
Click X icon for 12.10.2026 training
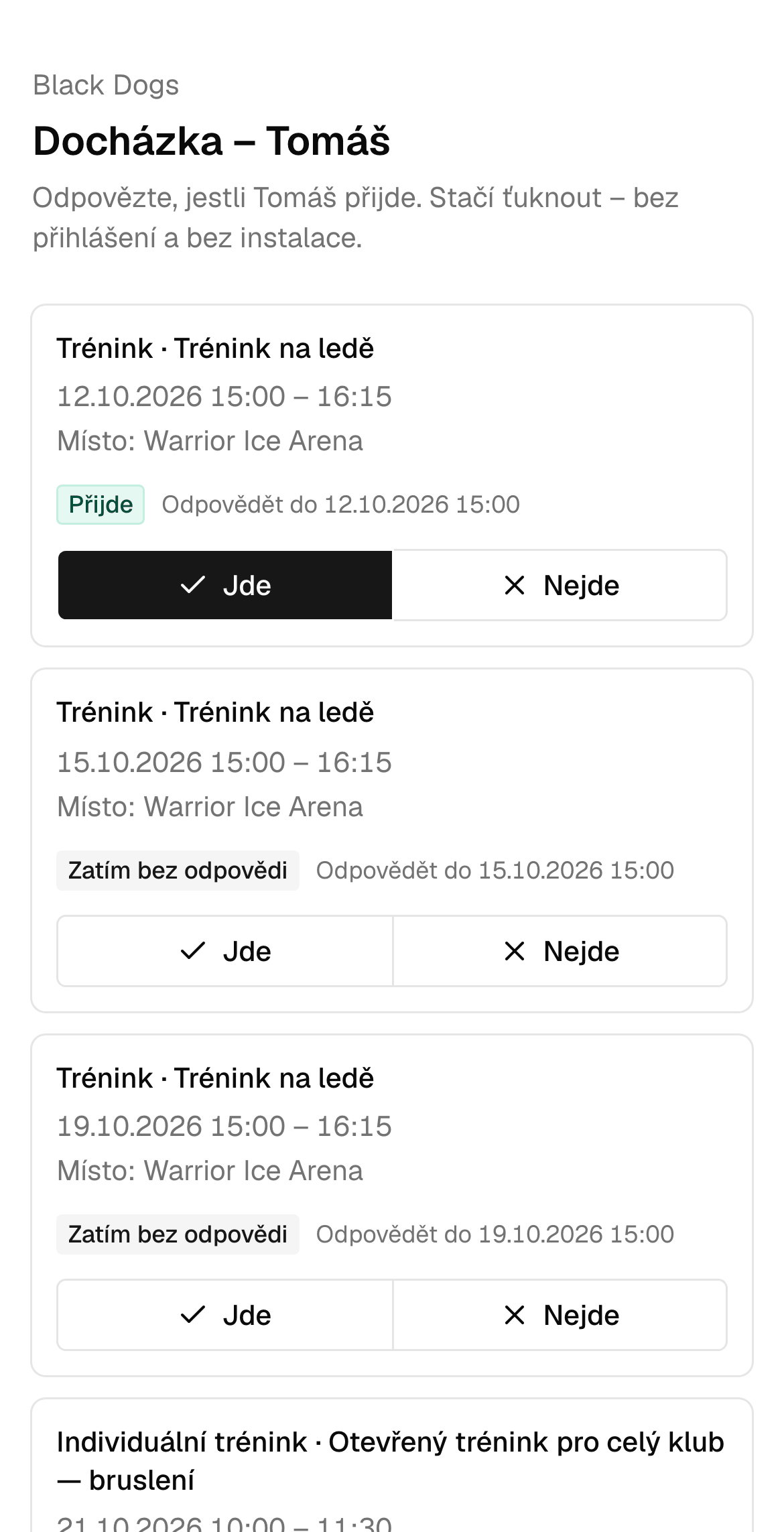click(x=514, y=585)
